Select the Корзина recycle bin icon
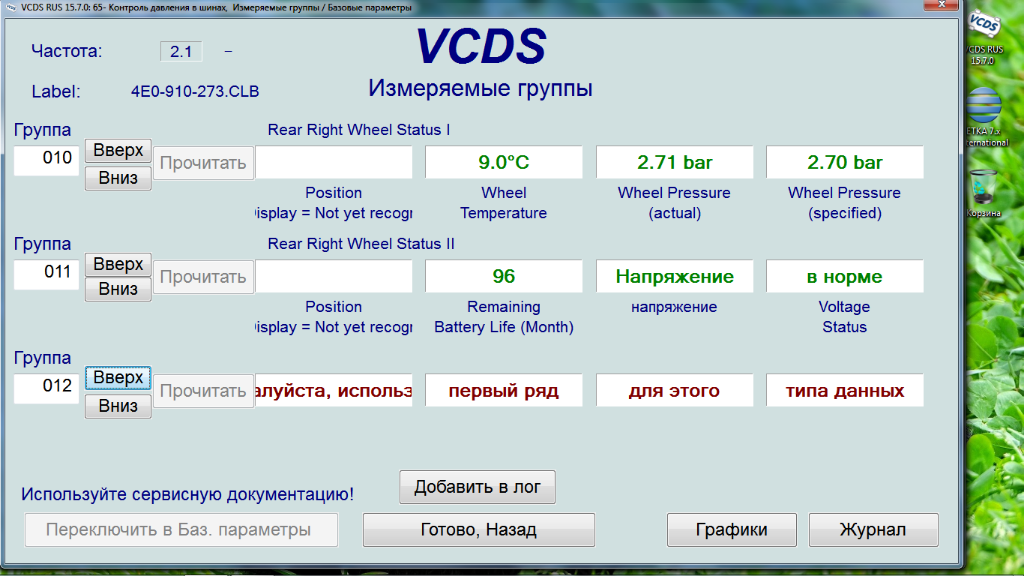This screenshot has width=1024, height=576. coord(984,190)
